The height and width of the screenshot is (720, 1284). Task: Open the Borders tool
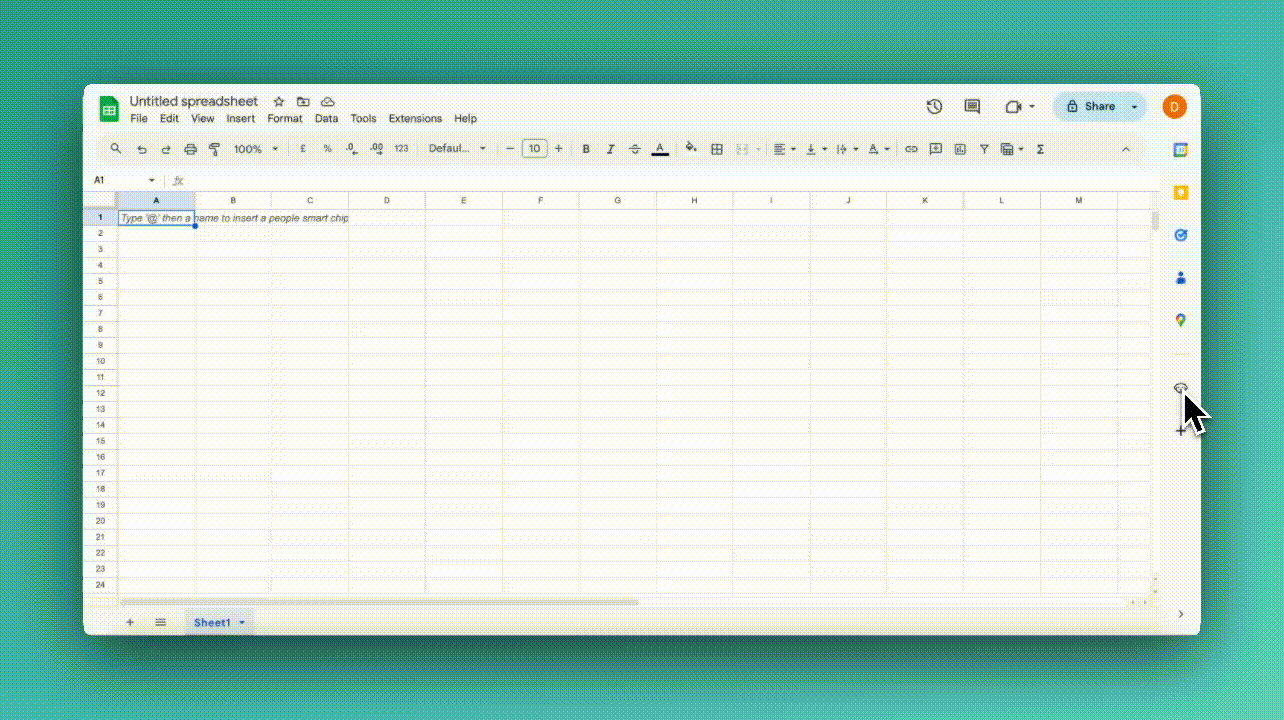(717, 149)
